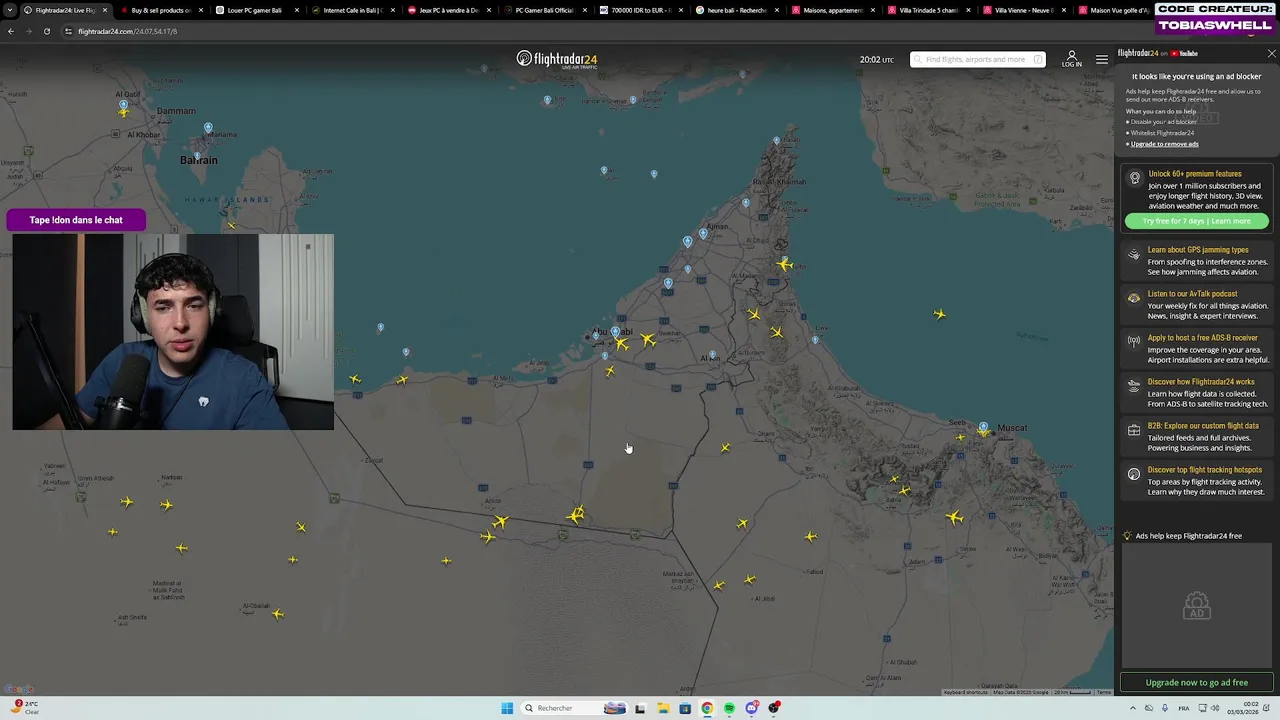Click Upgrade now to go ad free

tap(1196, 682)
